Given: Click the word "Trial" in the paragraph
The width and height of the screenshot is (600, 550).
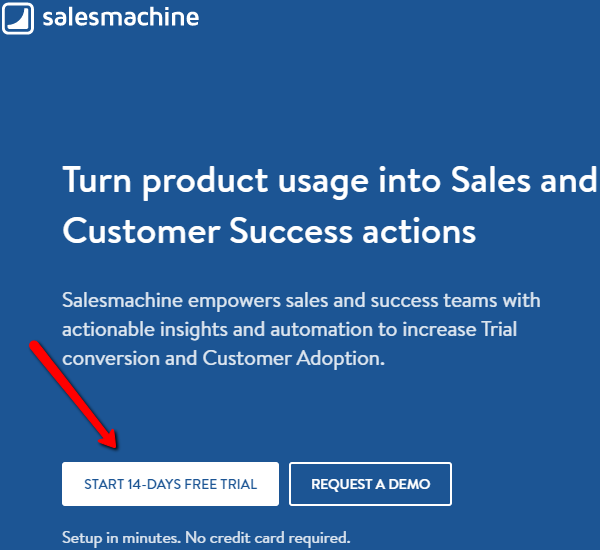Looking at the screenshot, I should (x=499, y=329).
